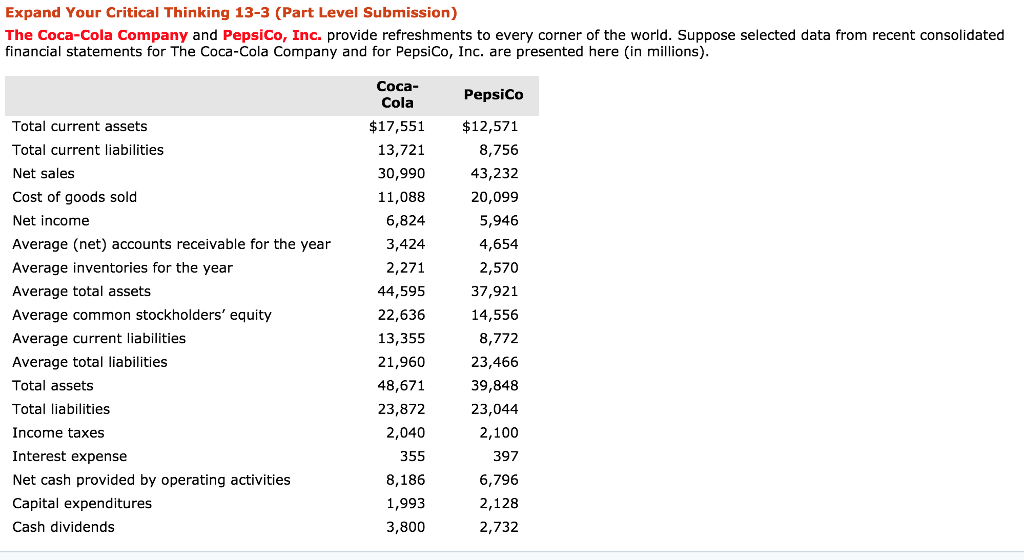Select PepsiCo cash dividends value 2,732

(499, 526)
